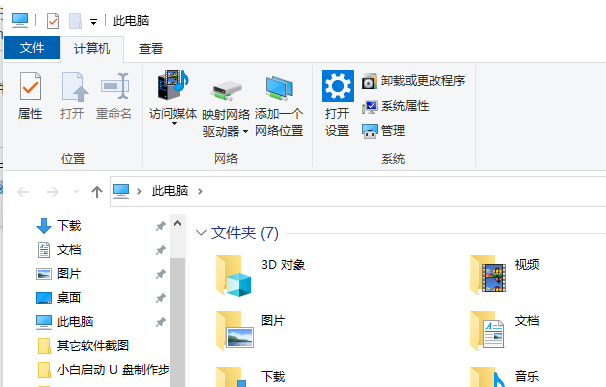The height and width of the screenshot is (387, 606).
Task: Expand the chevron after 此电脑 in address bar
Action: tap(200, 191)
